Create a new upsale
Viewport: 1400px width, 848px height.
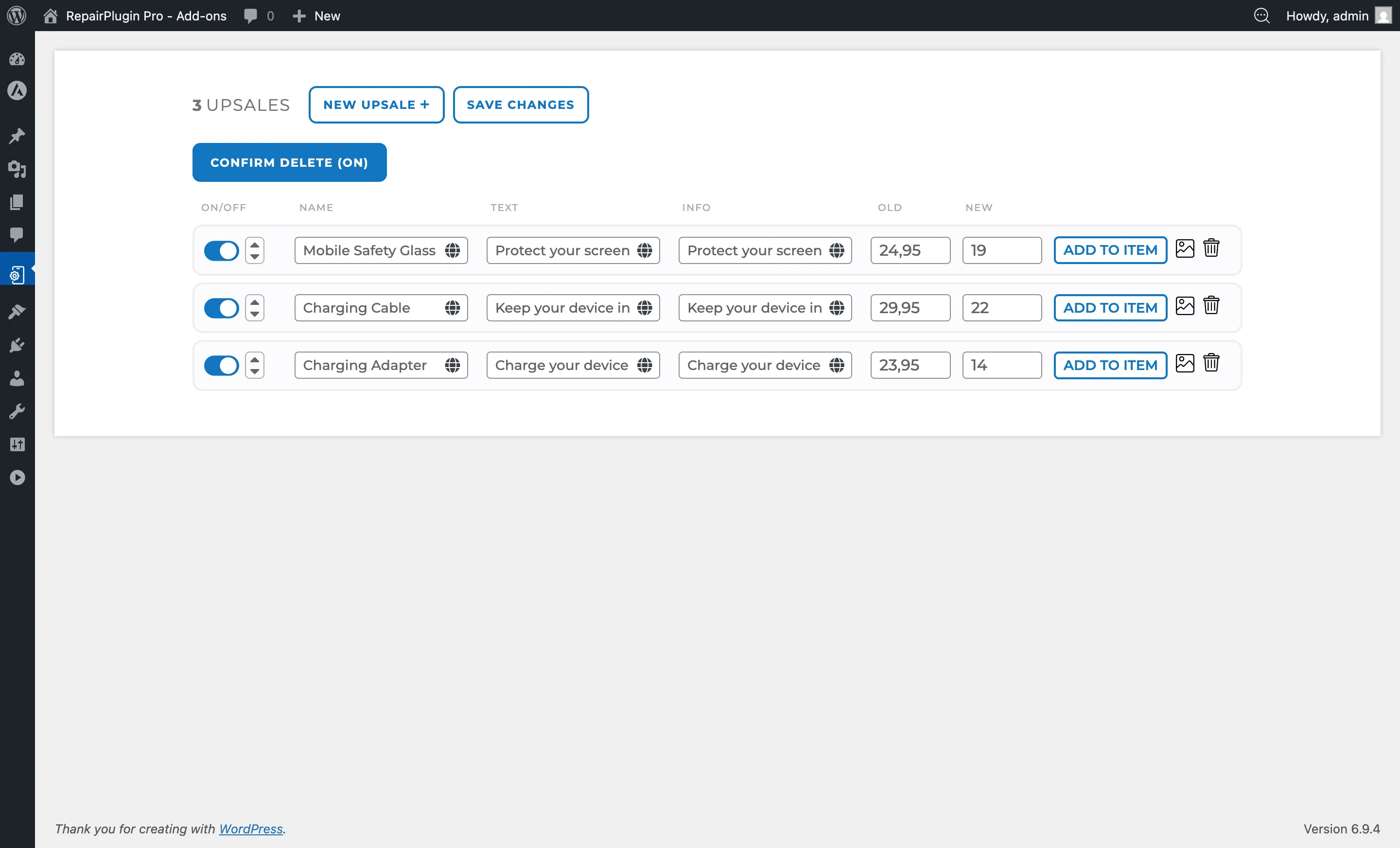pos(376,105)
